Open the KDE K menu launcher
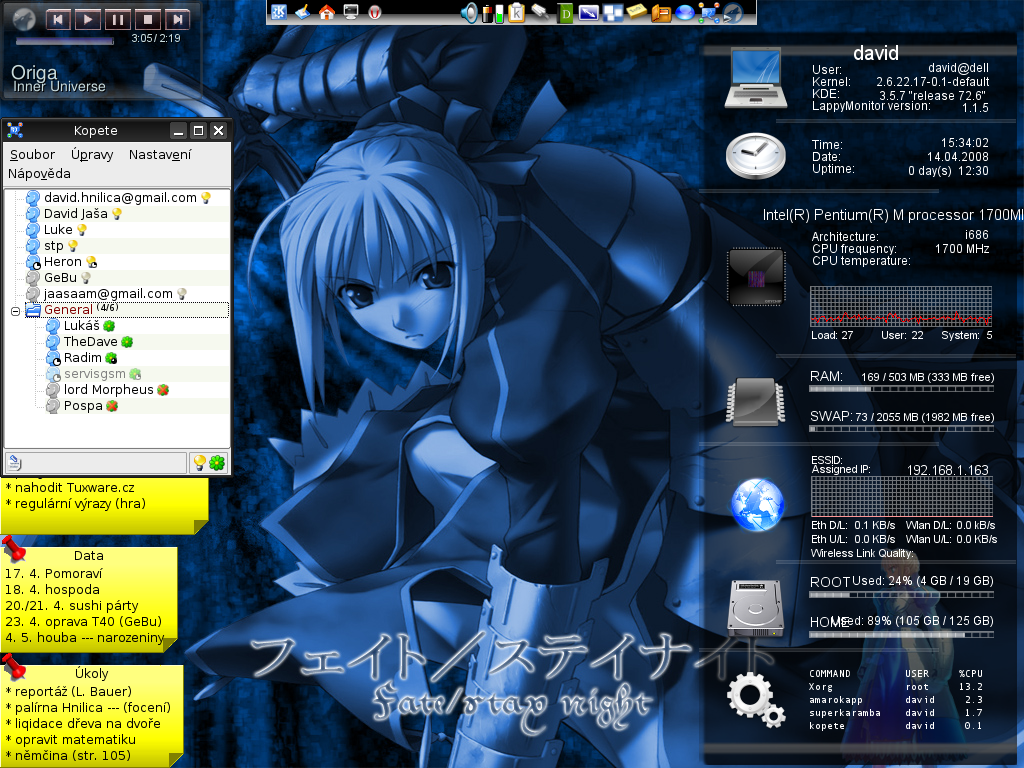 pos(279,12)
